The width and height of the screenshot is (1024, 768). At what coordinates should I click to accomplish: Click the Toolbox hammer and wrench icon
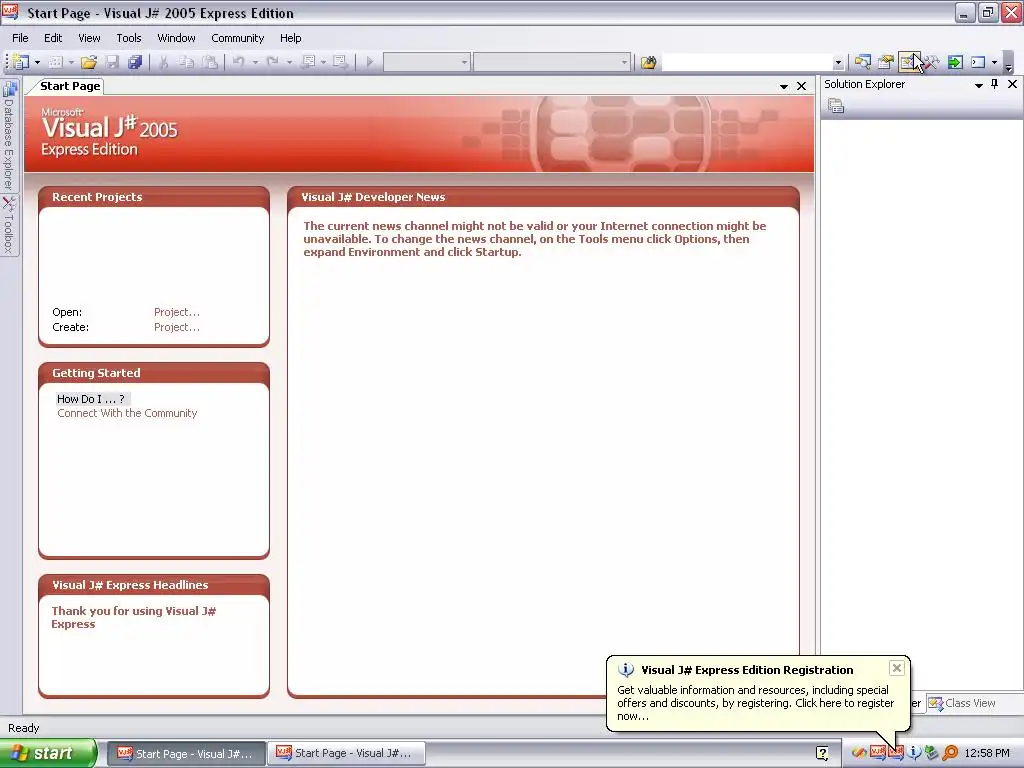click(x=932, y=62)
